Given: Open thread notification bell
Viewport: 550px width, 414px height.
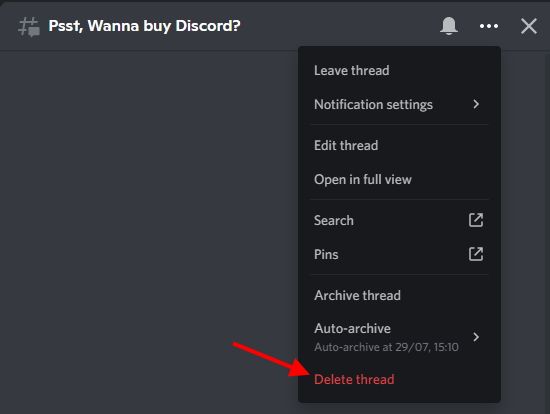Looking at the screenshot, I should [x=449, y=26].
